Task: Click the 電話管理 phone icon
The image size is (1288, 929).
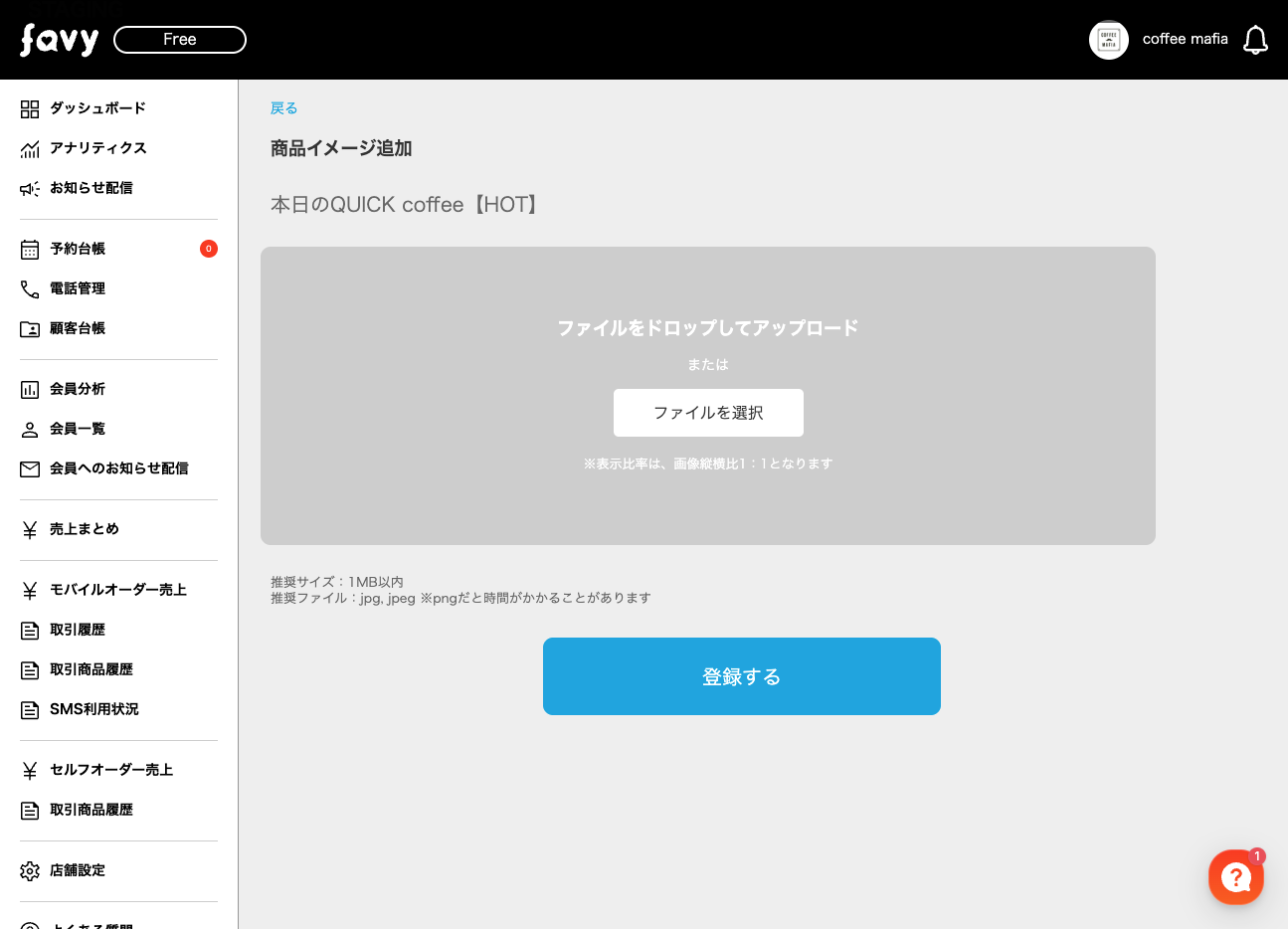Action: (x=30, y=288)
